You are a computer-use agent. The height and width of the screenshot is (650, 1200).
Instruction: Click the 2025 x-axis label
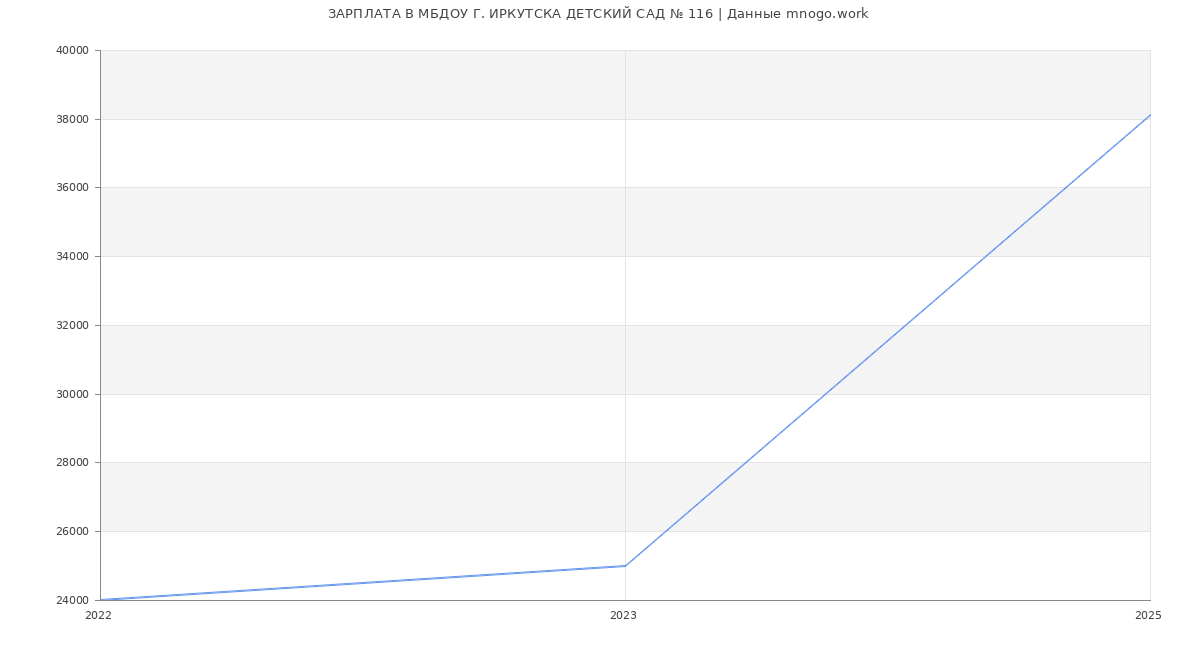click(1148, 616)
